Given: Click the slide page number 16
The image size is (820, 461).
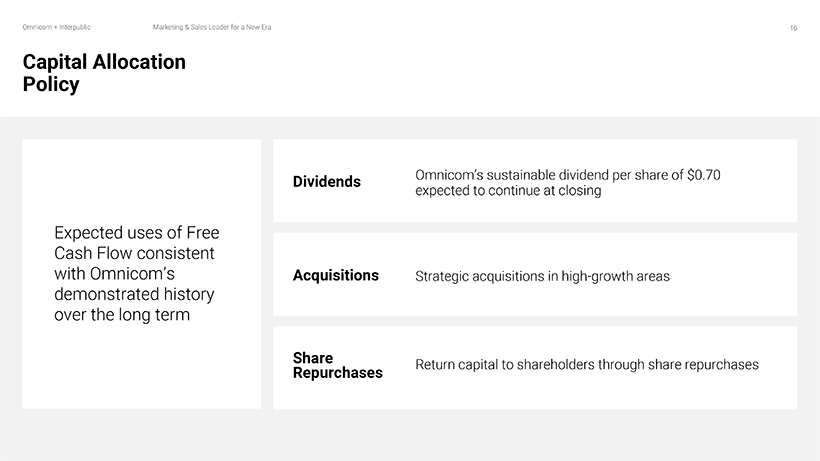Looking at the screenshot, I should tap(793, 28).
